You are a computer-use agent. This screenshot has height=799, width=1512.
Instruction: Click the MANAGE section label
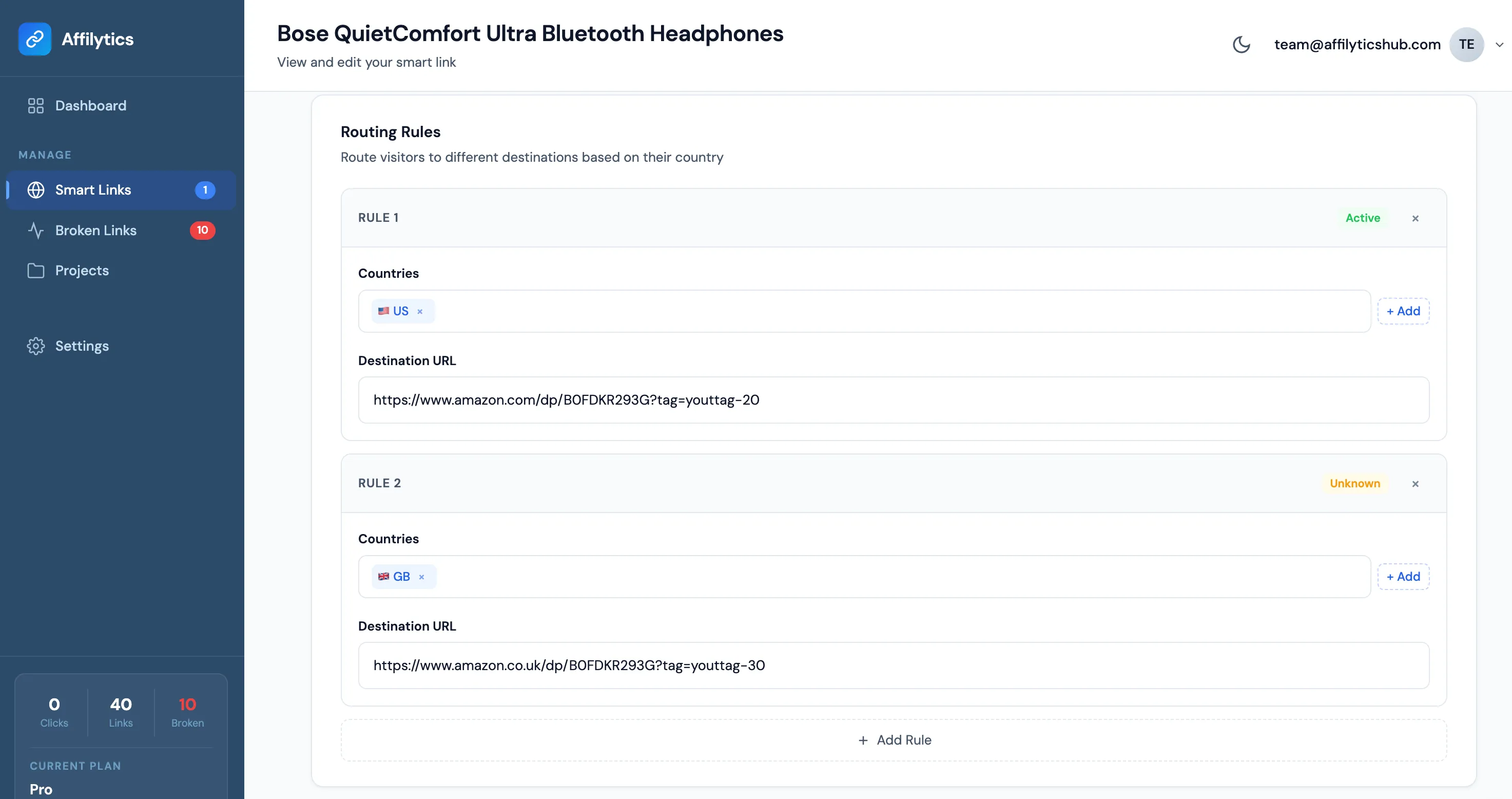[45, 155]
